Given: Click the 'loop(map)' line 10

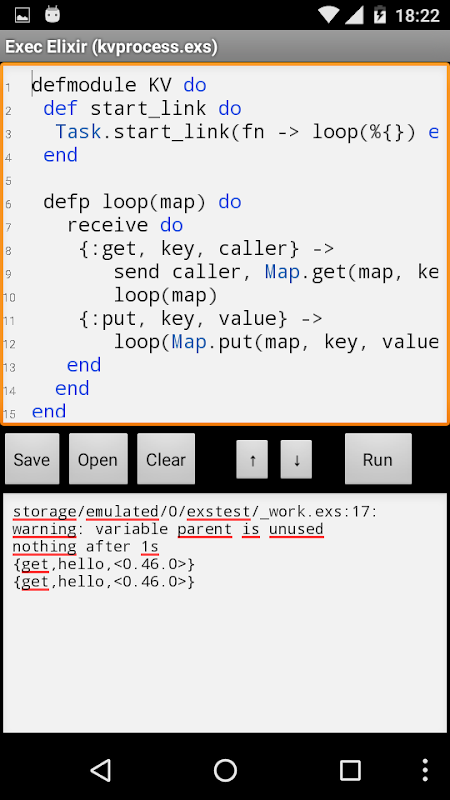Looking at the screenshot, I should (165, 295).
